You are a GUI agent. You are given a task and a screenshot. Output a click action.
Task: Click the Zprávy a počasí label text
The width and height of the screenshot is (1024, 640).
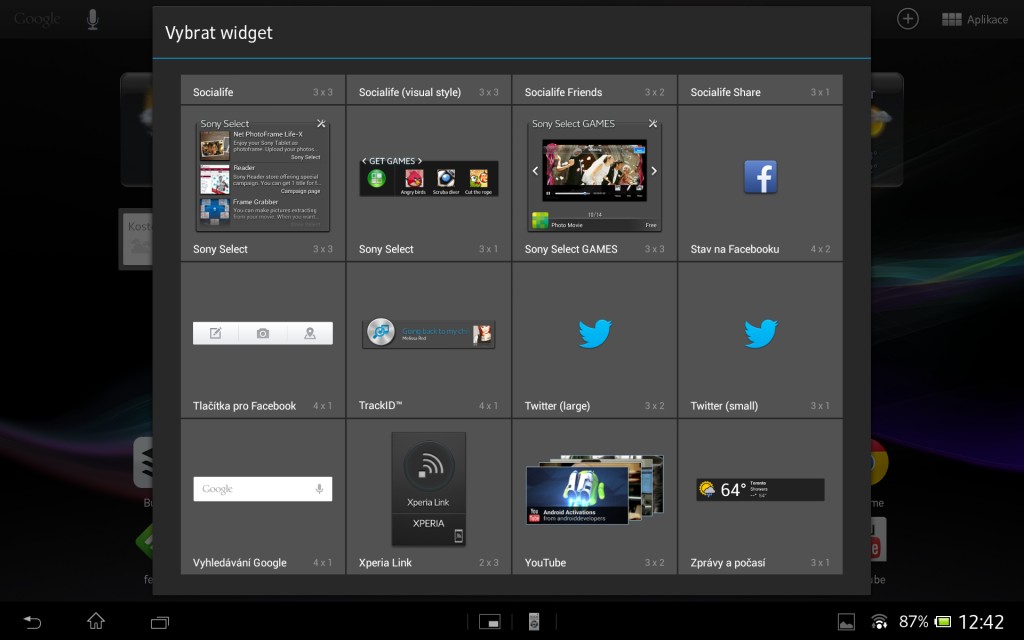[728, 562]
